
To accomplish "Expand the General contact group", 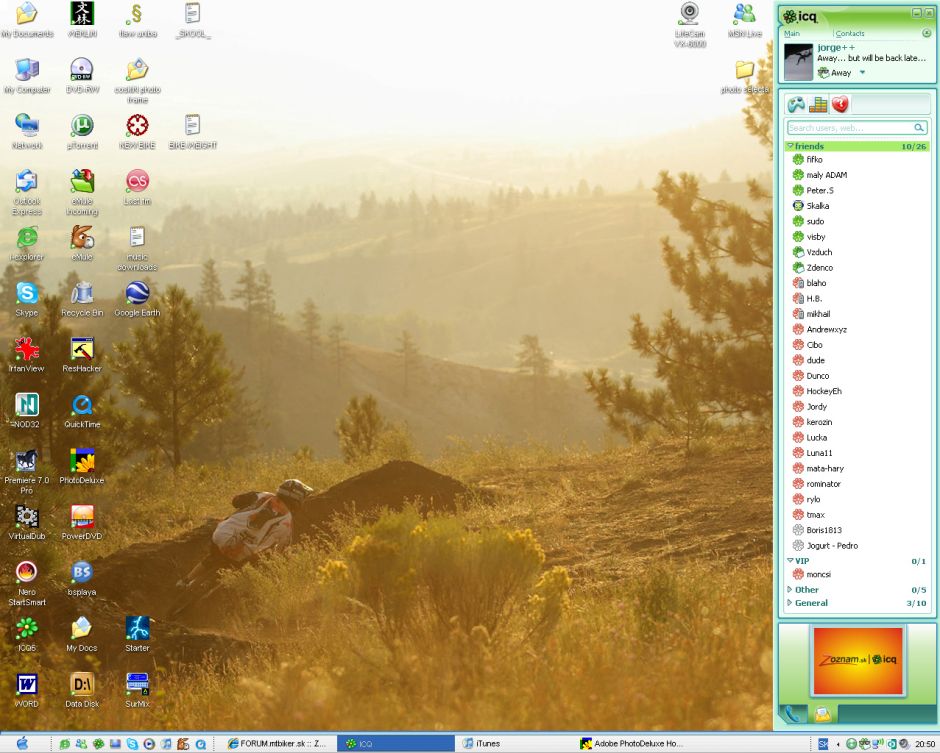I will click(x=791, y=603).
